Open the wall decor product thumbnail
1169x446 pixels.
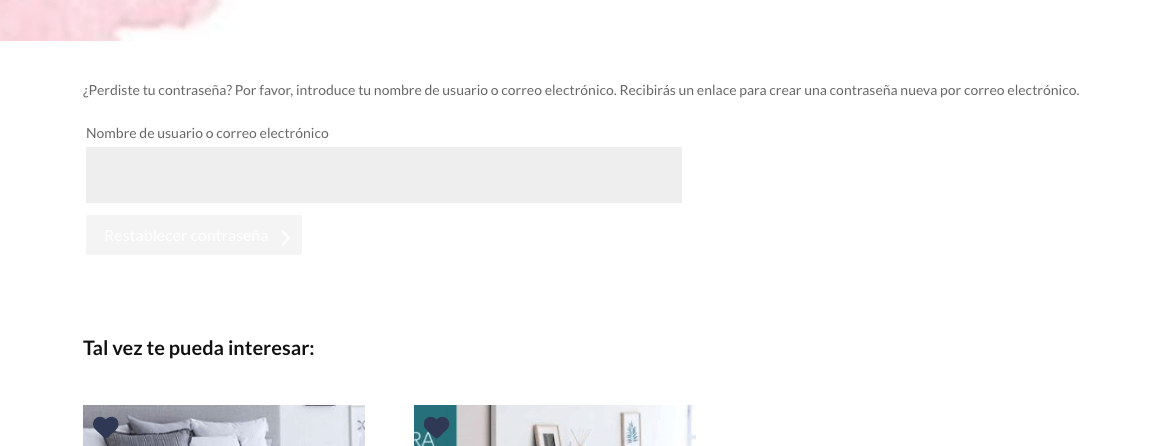(x=553, y=426)
